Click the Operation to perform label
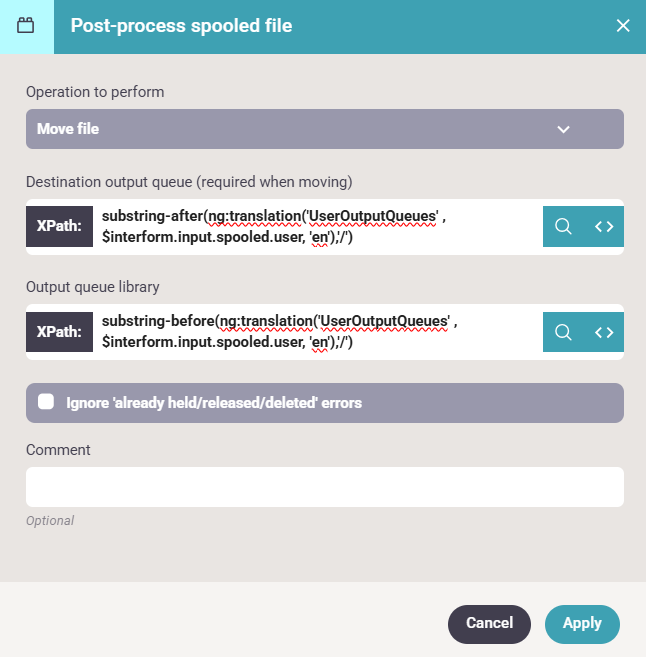 [95, 92]
